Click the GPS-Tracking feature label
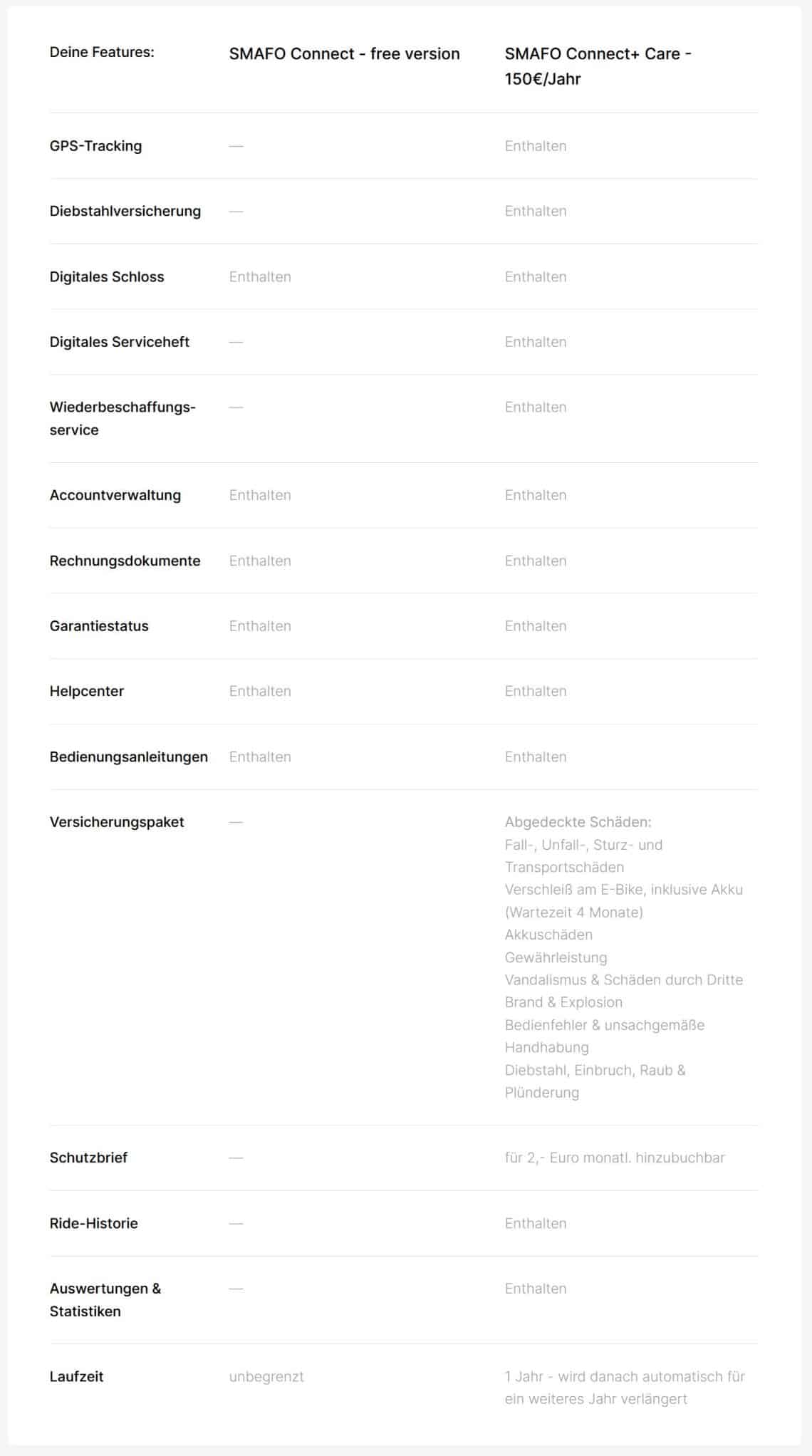The width and height of the screenshot is (812, 1456). [x=95, y=146]
